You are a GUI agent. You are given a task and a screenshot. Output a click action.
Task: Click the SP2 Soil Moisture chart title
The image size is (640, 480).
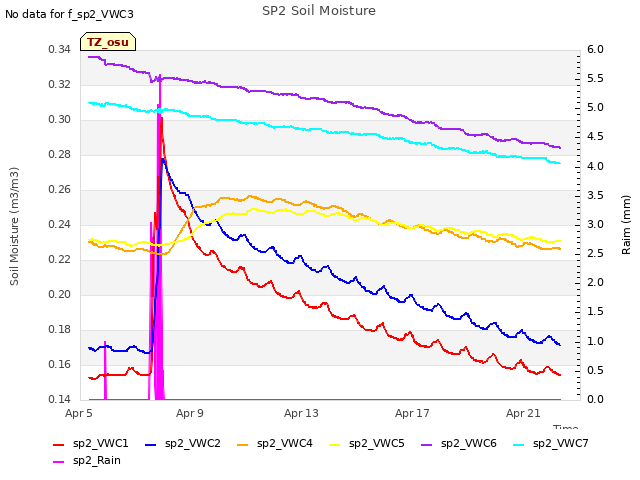319,11
